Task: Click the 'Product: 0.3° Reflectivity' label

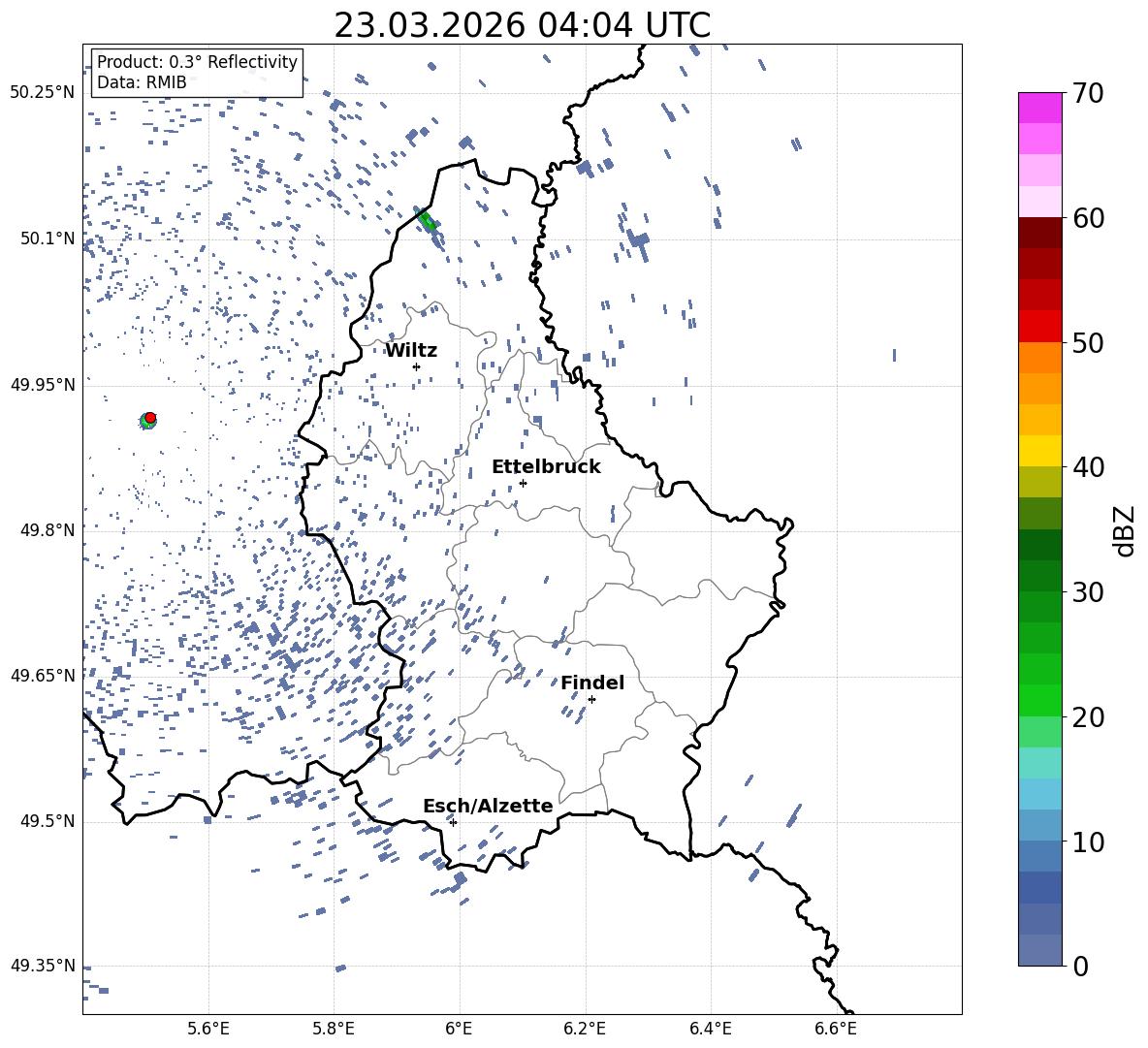Action: click(197, 62)
